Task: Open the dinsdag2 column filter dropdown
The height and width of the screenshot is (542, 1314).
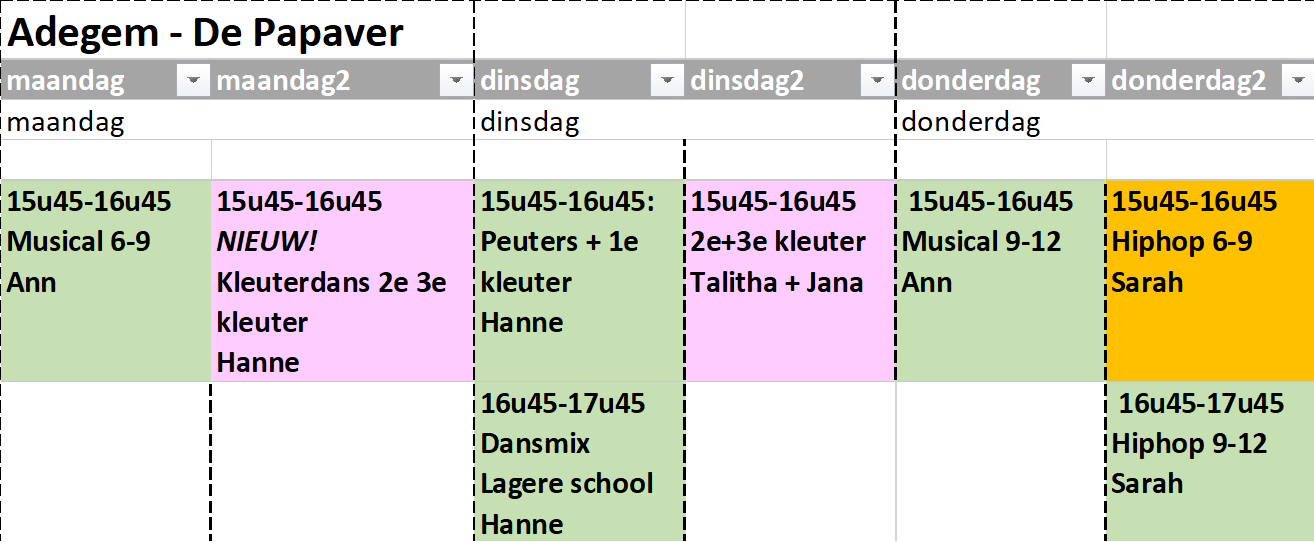Action: 877,81
